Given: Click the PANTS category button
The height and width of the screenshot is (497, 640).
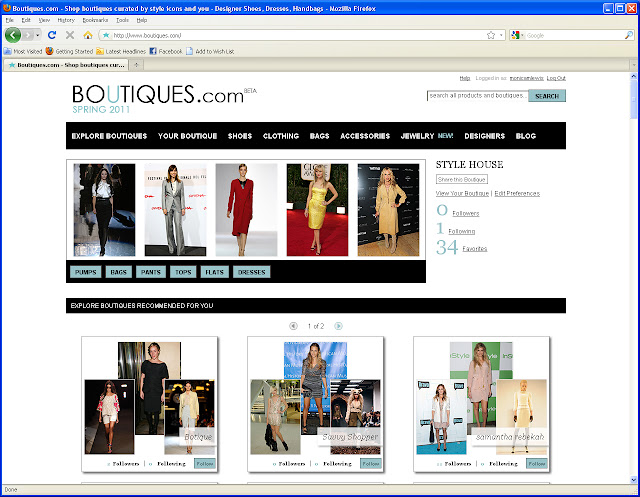Looking at the screenshot, I should point(151,272).
